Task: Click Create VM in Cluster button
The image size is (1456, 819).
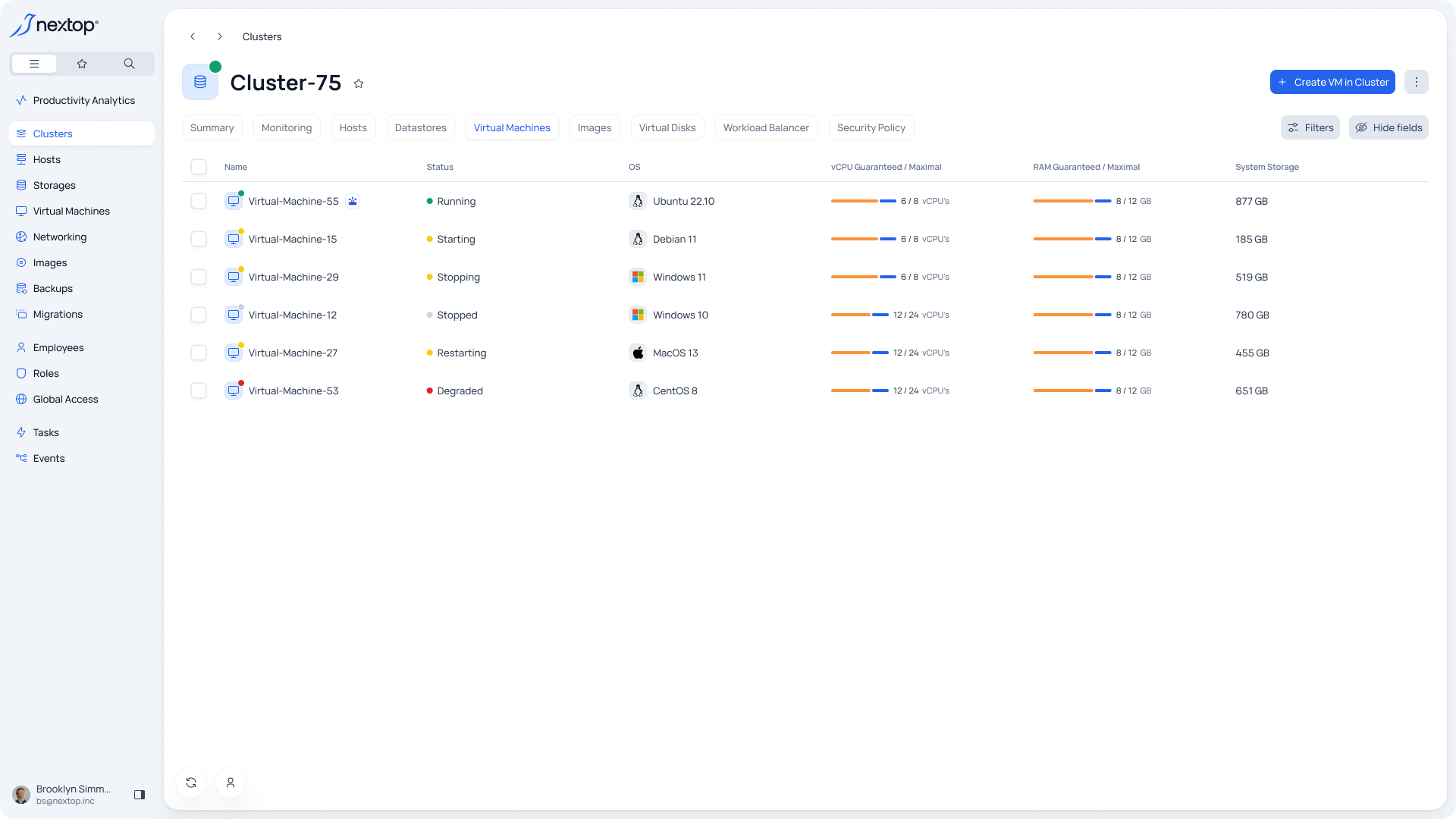Action: 1332,82
